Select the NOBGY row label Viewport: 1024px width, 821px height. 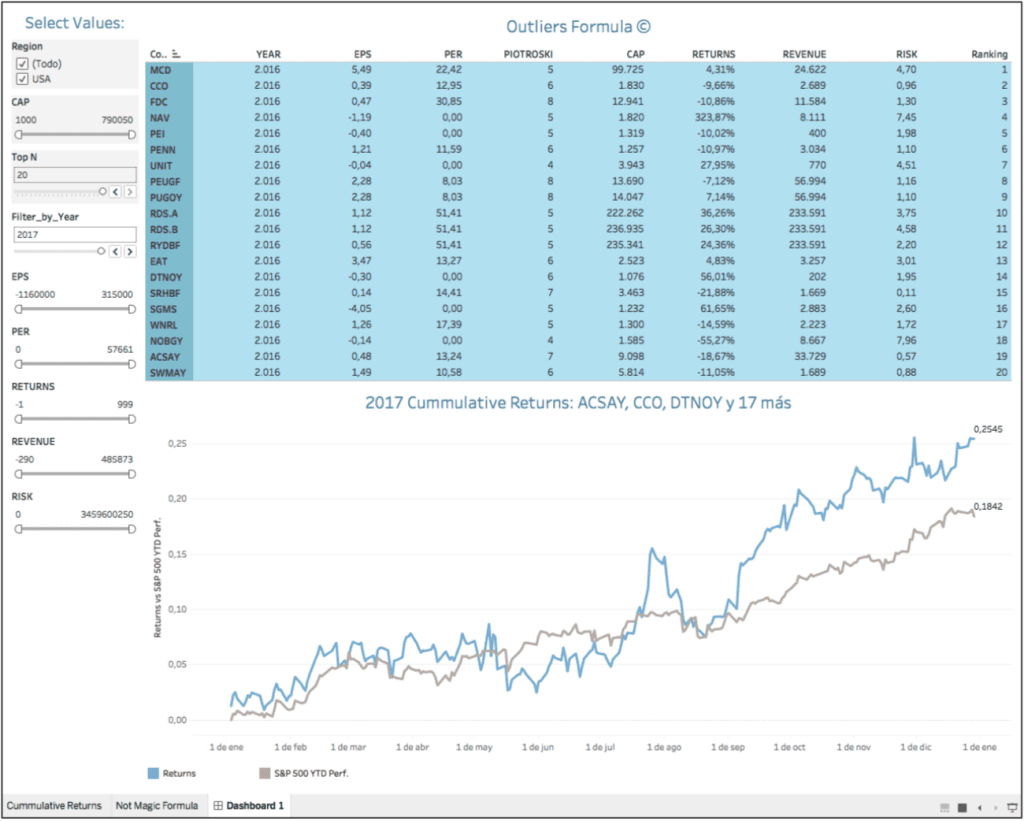click(x=169, y=341)
